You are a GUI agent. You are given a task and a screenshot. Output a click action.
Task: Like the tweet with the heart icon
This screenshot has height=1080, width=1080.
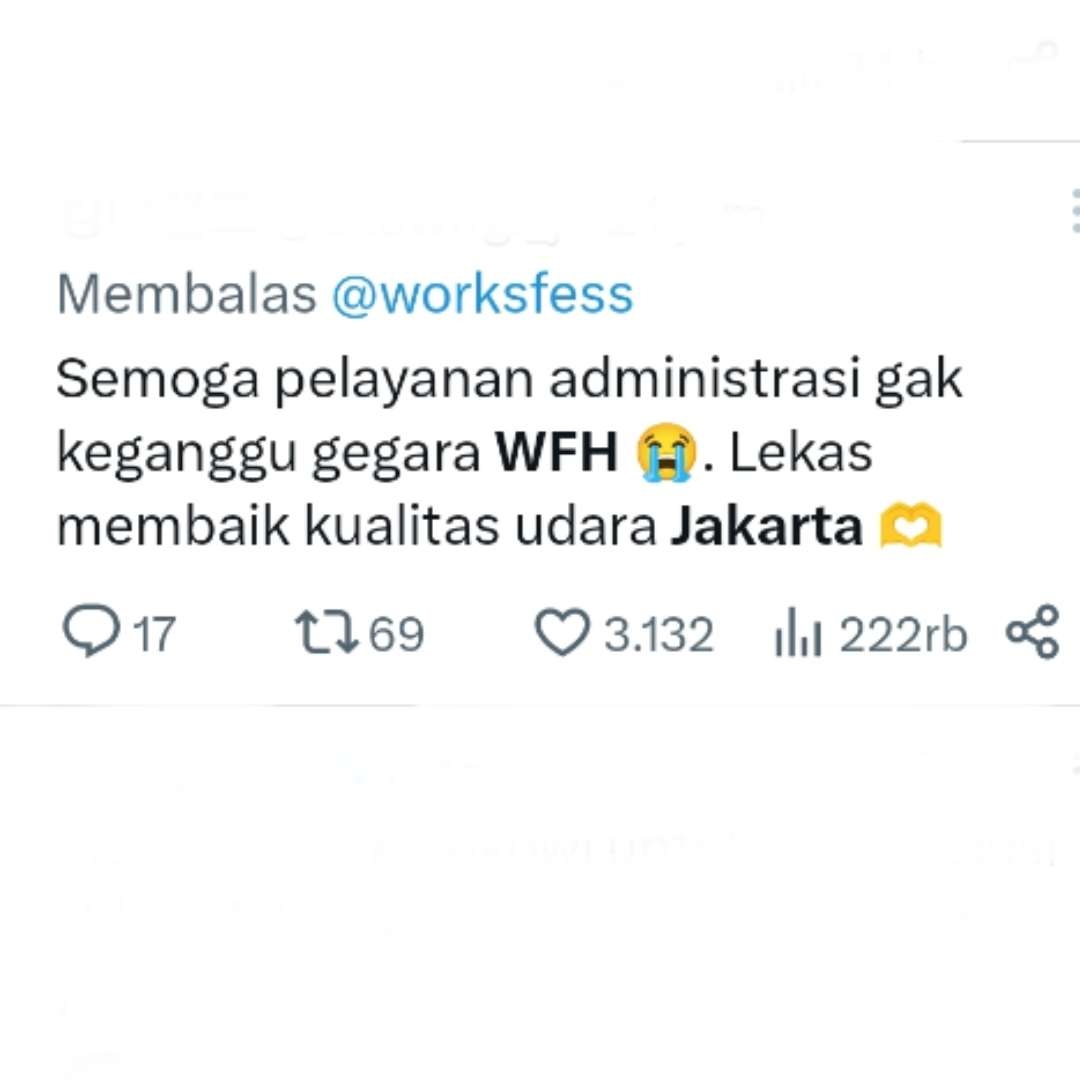562,632
